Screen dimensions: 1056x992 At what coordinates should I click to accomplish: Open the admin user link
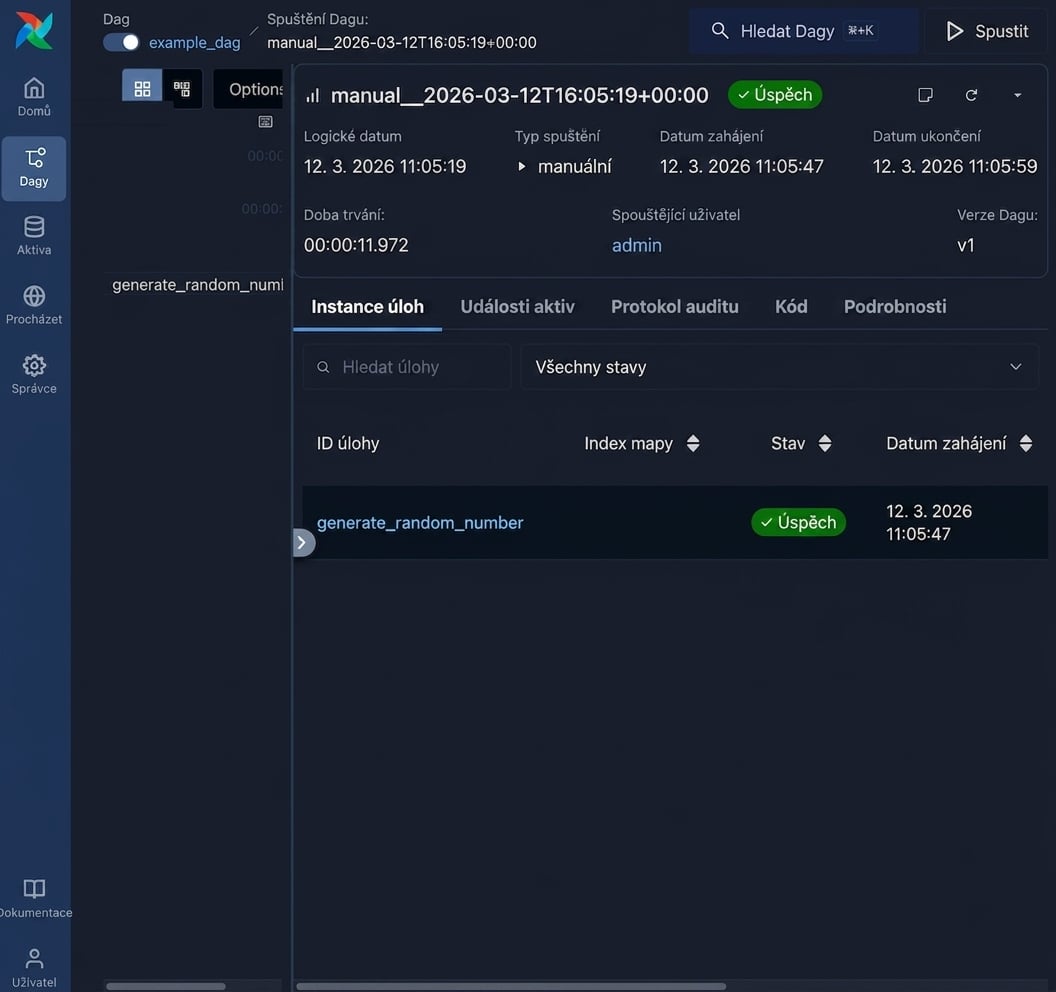tap(636, 245)
